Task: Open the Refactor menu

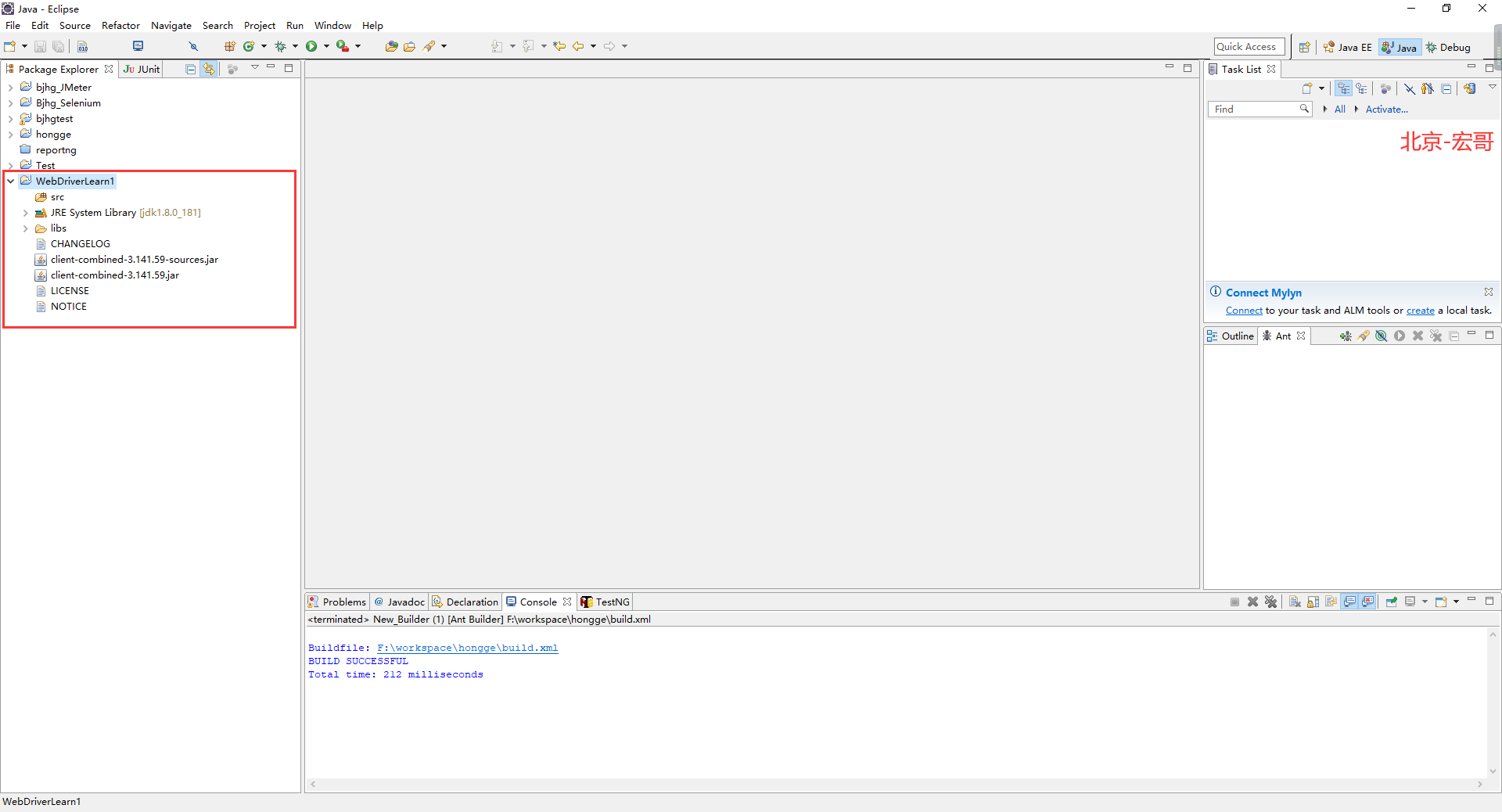Action: pyautogui.click(x=120, y=25)
